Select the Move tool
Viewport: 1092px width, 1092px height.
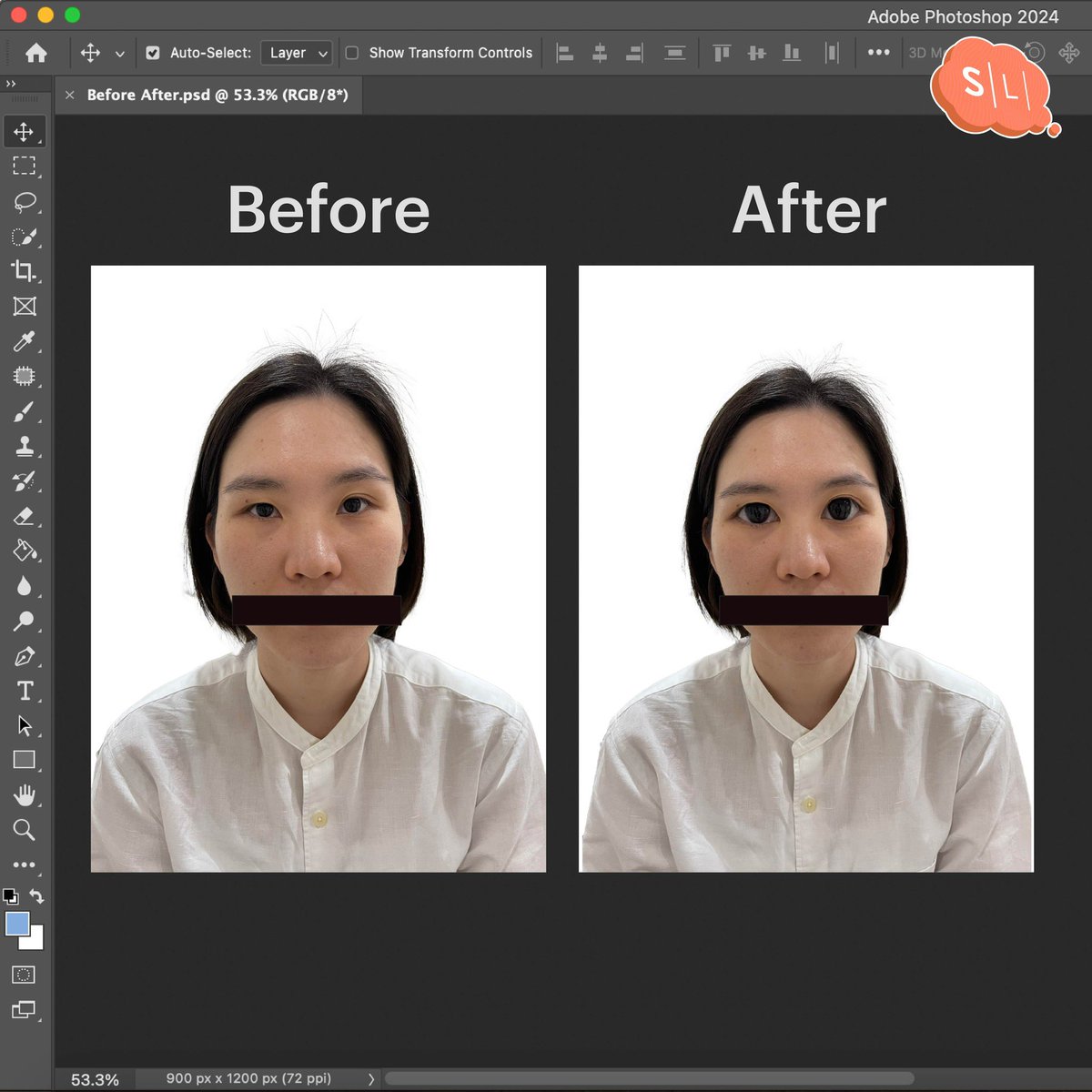(x=25, y=132)
